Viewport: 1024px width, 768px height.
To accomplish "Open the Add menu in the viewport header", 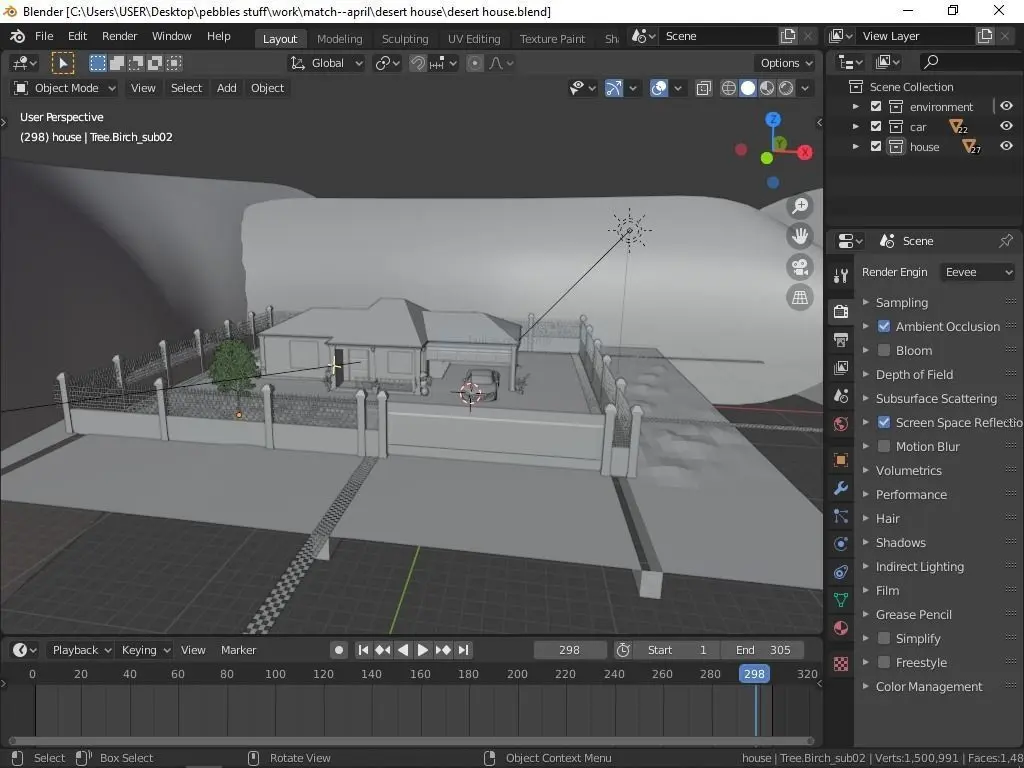I will pyautogui.click(x=227, y=88).
